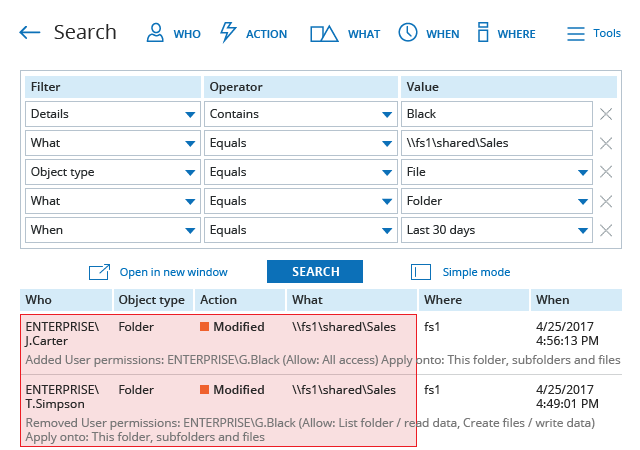Open the Tools menu label
Viewport: 640px width, 450px height.
(607, 33)
